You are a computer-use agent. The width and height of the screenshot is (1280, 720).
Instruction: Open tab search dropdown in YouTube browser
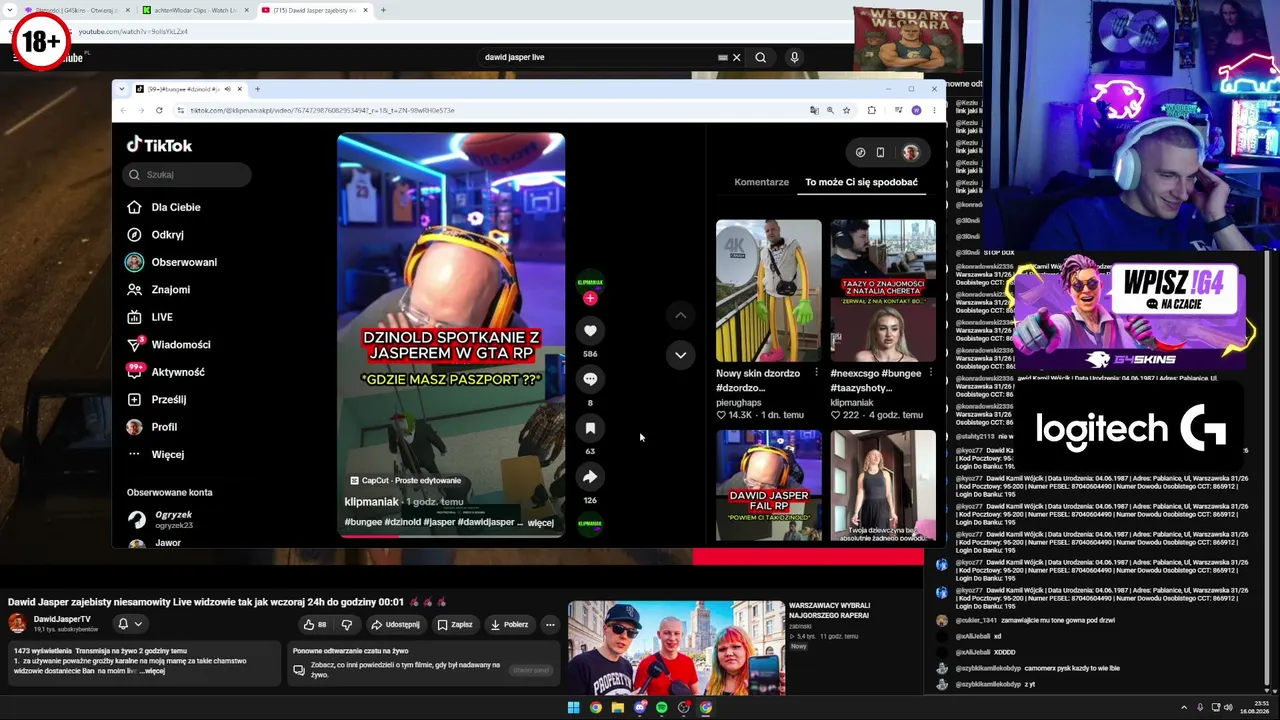click(11, 10)
